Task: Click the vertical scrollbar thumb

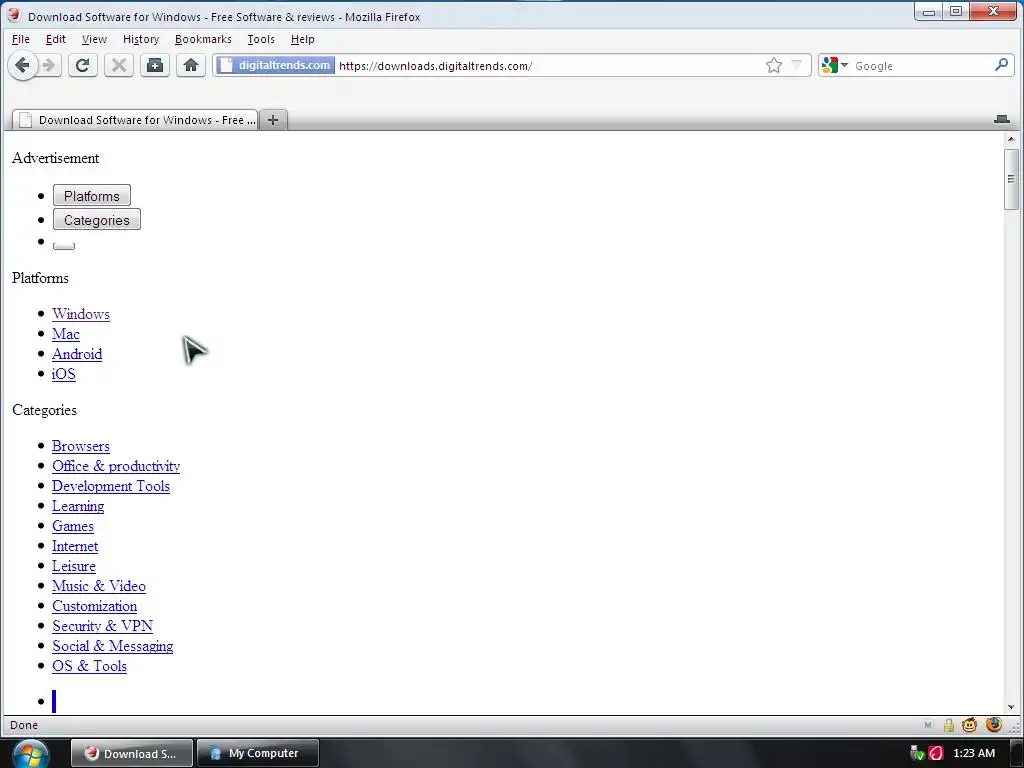Action: (x=1011, y=180)
